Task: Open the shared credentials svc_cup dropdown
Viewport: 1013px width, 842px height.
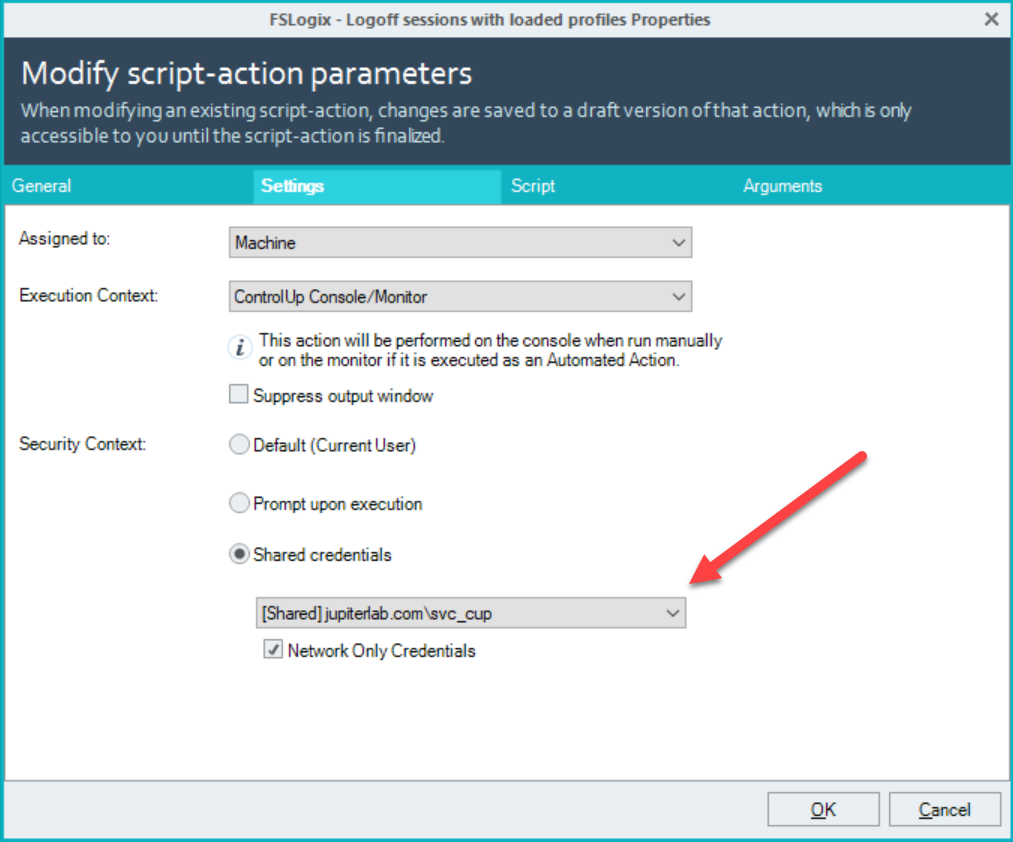Action: coord(470,613)
